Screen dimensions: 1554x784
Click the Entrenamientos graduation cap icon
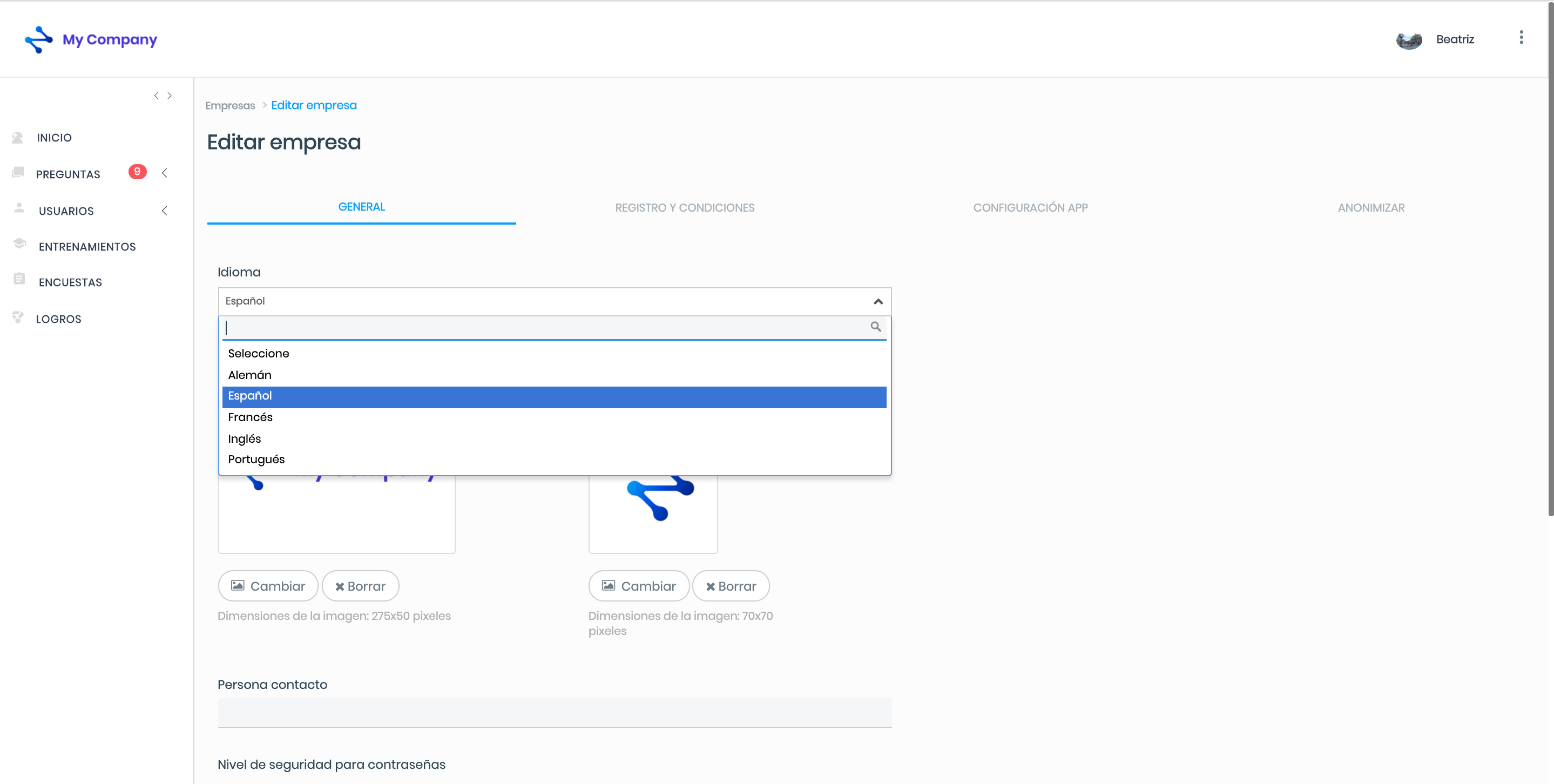coord(19,244)
